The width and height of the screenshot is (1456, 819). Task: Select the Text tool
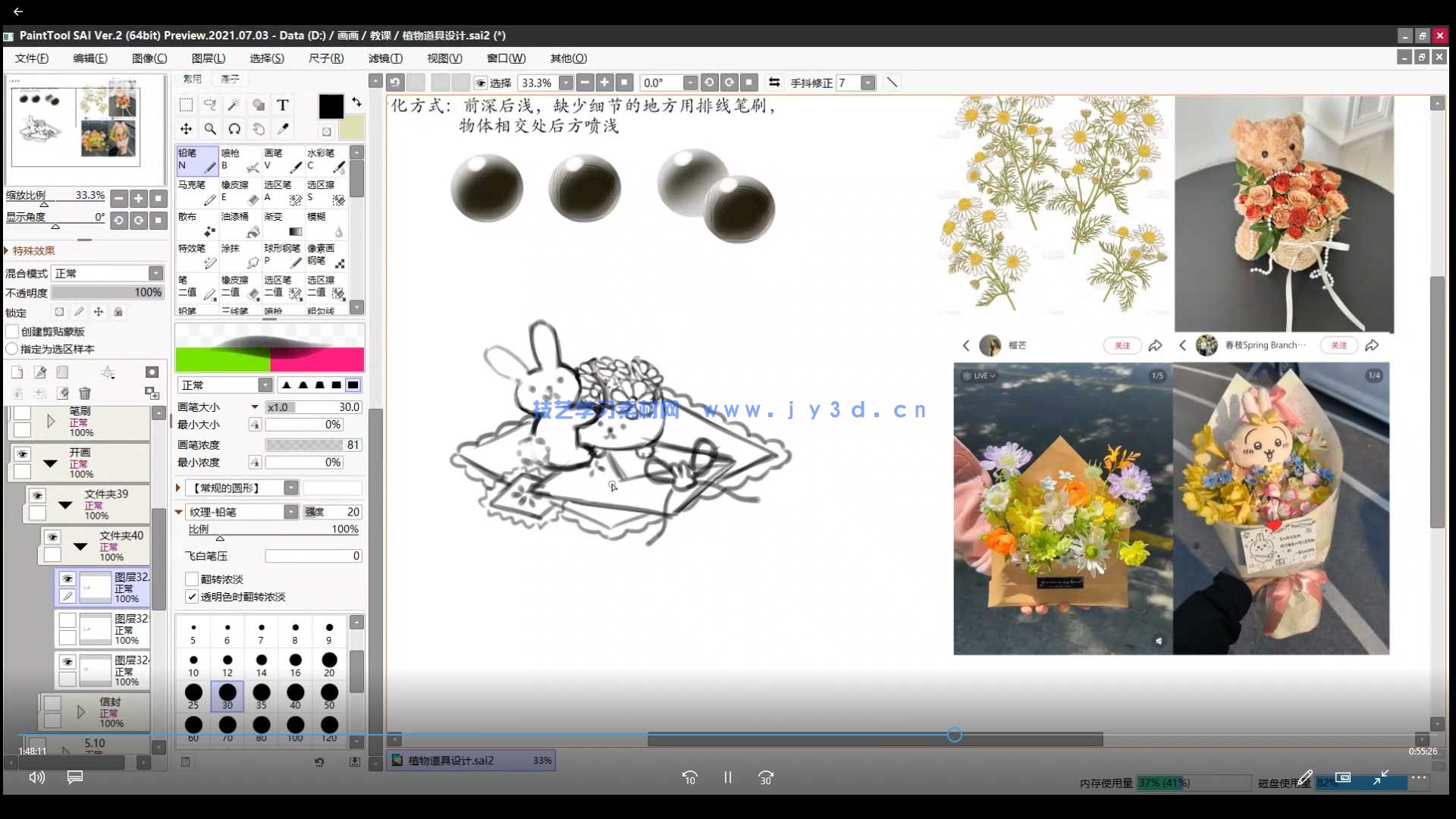pyautogui.click(x=282, y=105)
